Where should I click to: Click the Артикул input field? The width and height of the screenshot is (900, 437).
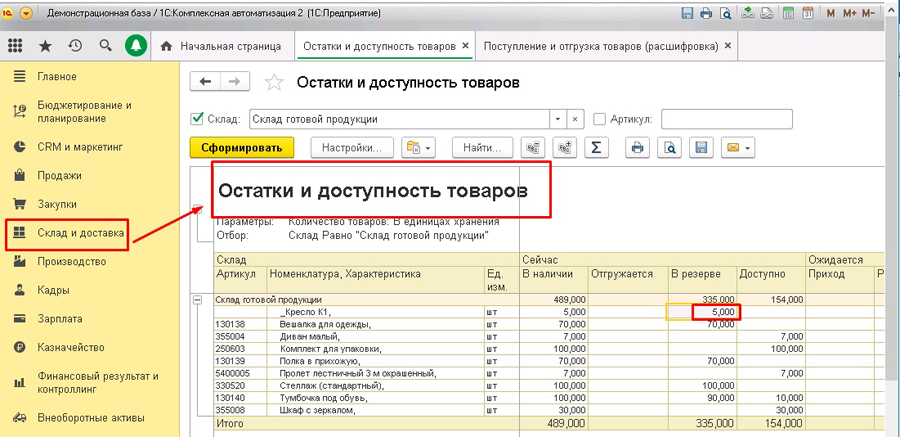tap(727, 119)
